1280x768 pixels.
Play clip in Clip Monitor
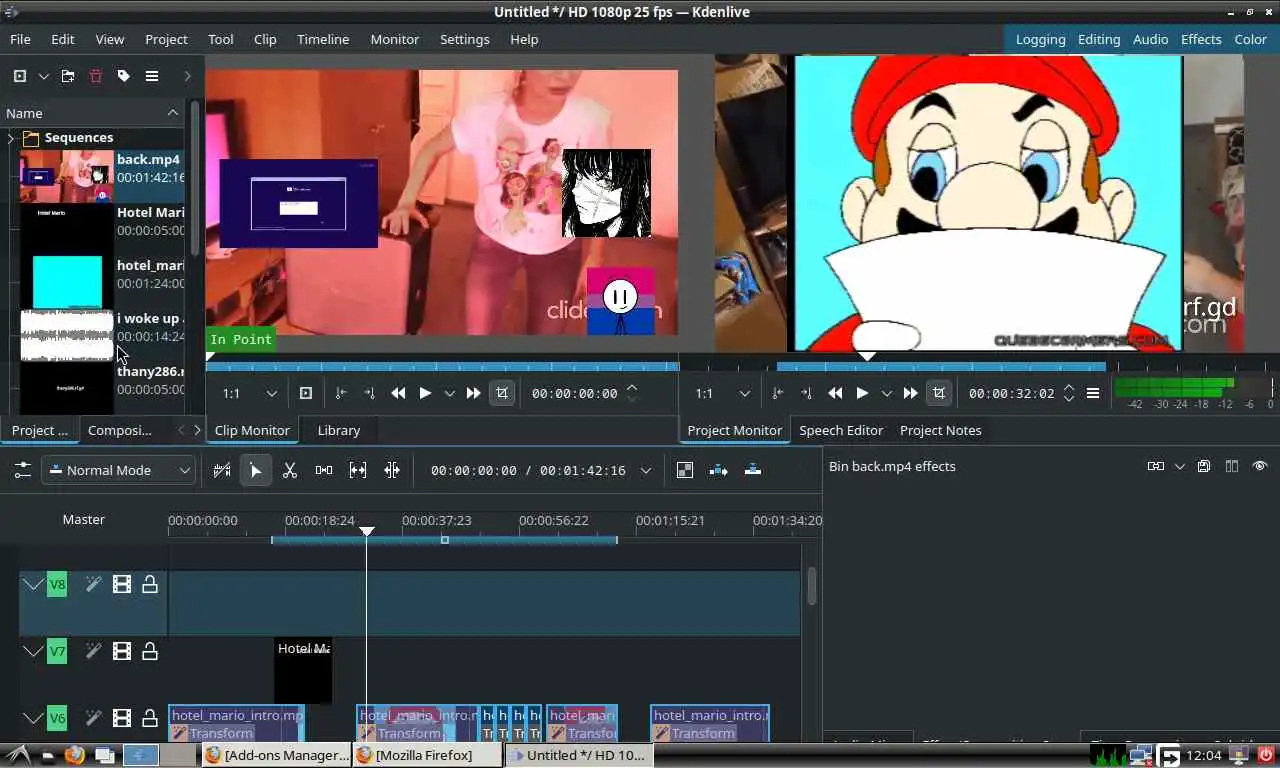[x=425, y=393]
